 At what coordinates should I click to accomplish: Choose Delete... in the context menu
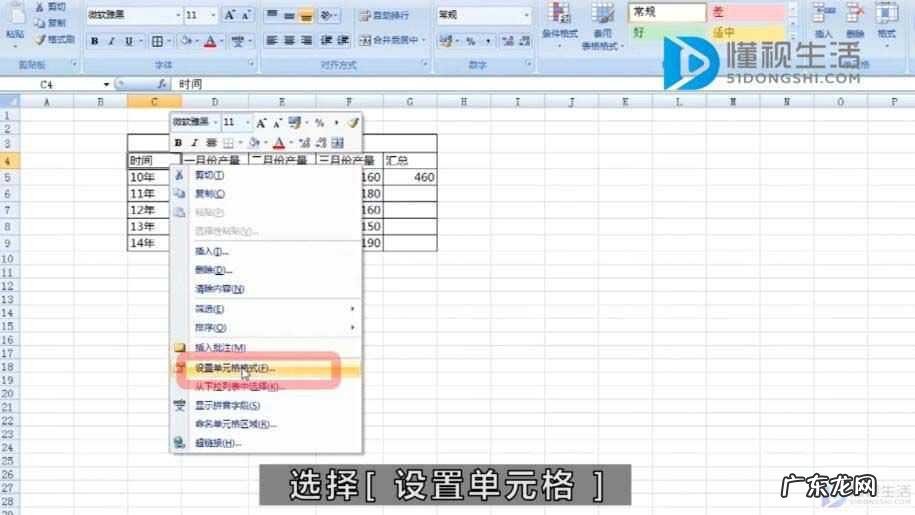(266, 270)
